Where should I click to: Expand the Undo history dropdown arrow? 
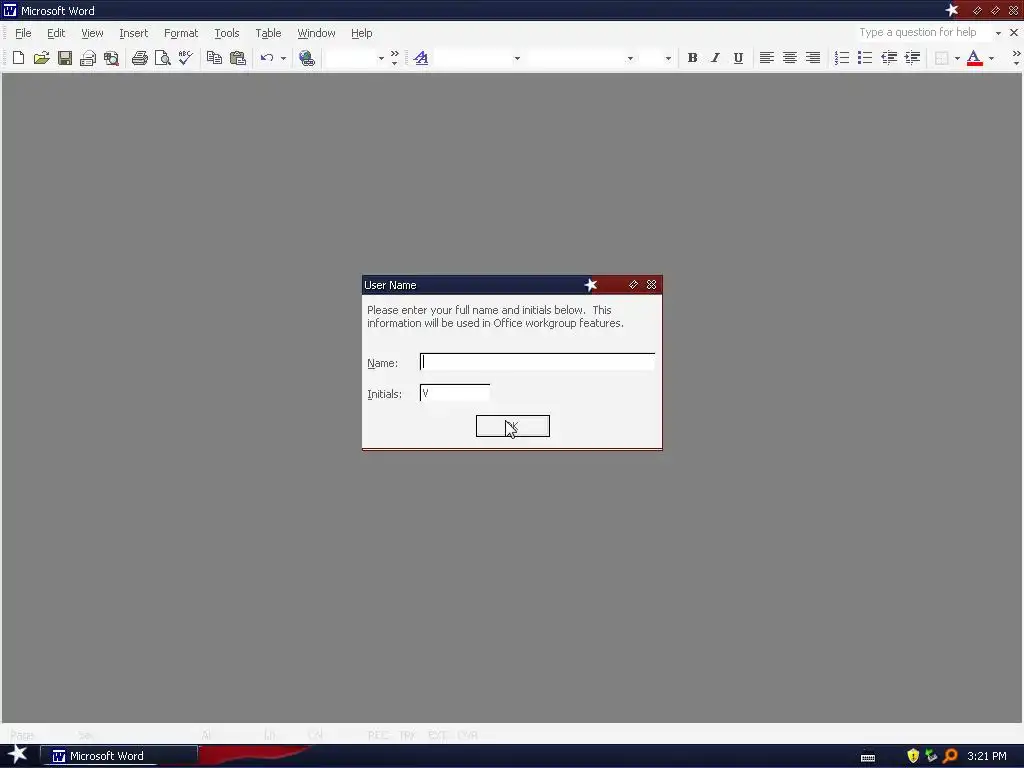(283, 58)
